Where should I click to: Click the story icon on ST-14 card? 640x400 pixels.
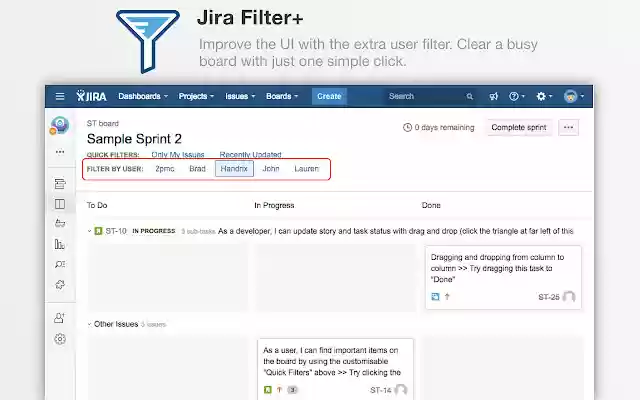tap(267, 390)
